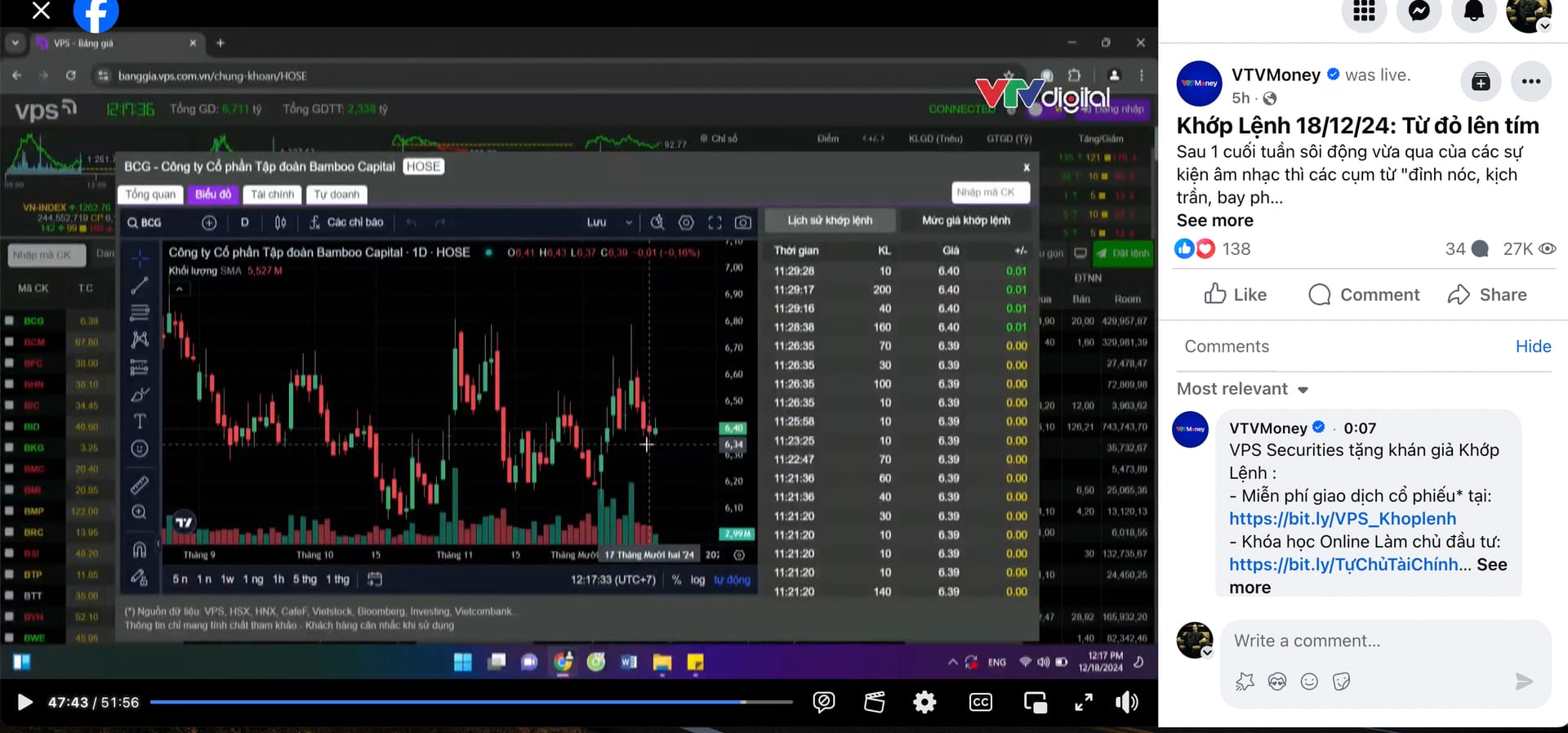Play the paused video
The image size is (1568, 733).
24,702
